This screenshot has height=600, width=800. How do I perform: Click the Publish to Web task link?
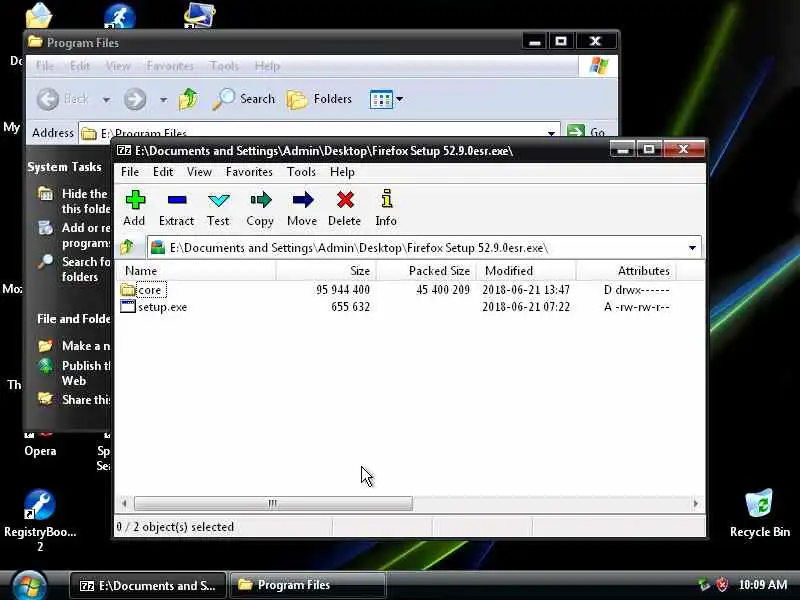coord(85,373)
